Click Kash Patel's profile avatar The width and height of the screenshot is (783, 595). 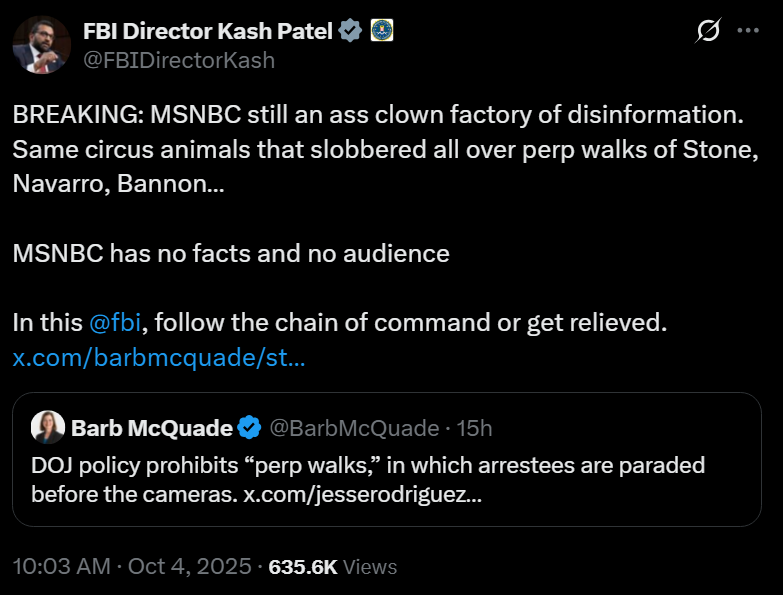click(41, 45)
